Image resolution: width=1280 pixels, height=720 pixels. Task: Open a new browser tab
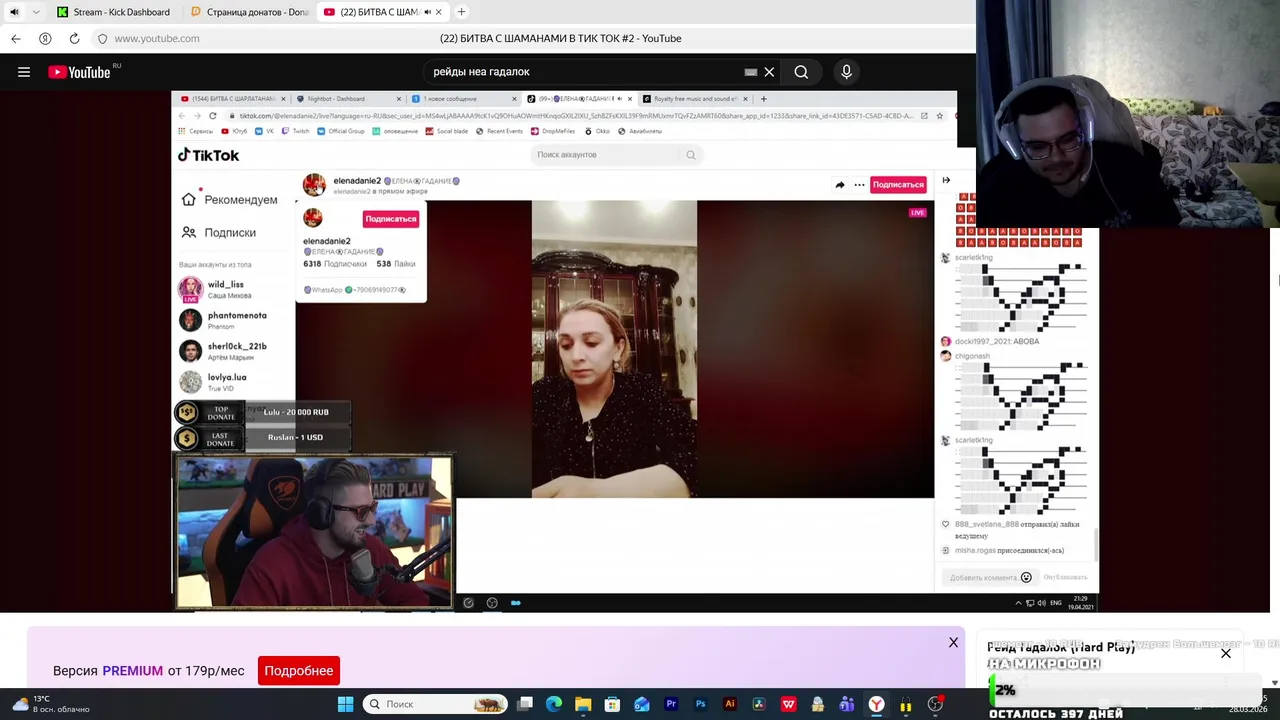[461, 12]
